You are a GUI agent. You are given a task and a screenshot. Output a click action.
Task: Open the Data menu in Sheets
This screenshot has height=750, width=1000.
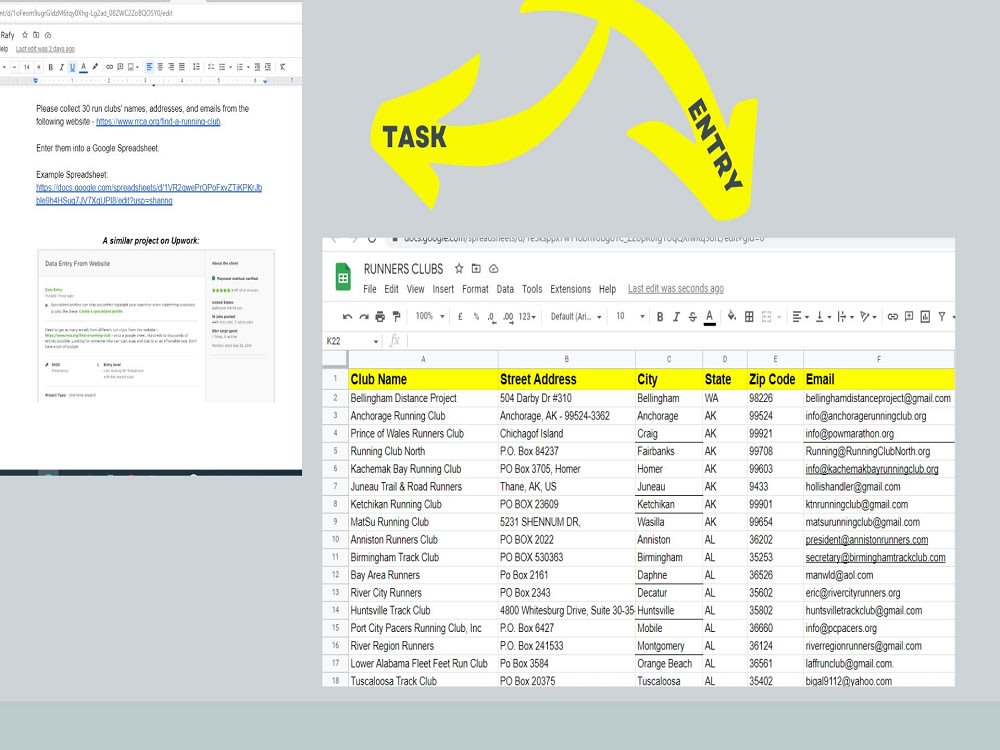click(x=505, y=289)
